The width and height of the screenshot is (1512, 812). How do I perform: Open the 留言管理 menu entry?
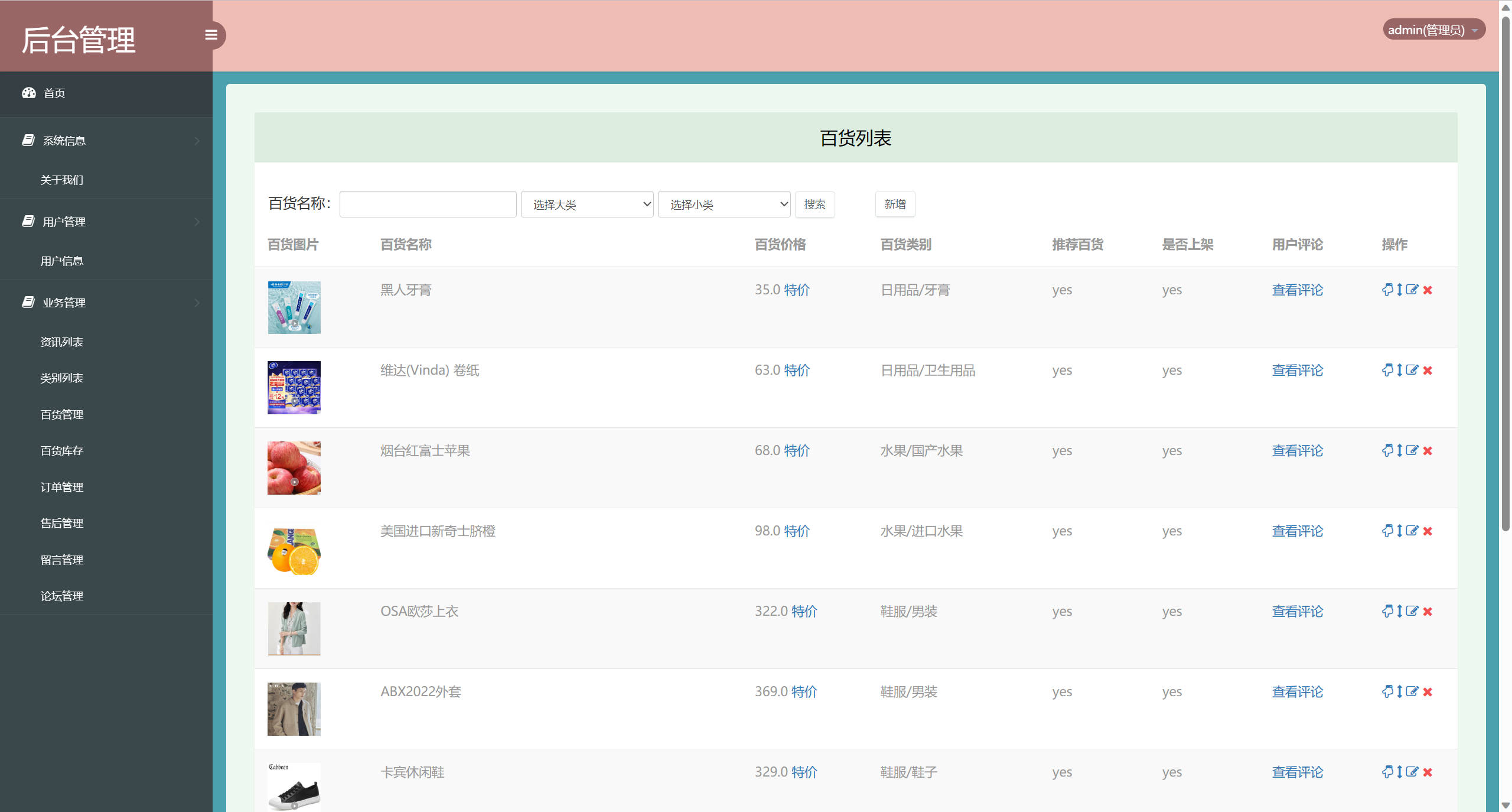point(61,559)
